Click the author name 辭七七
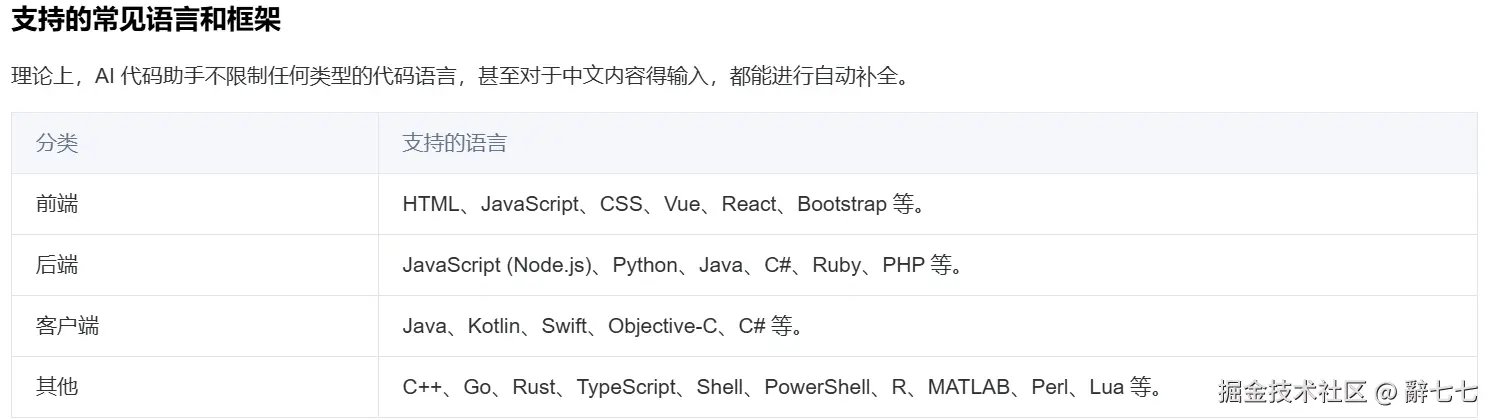Image resolution: width=1493 pixels, height=420 pixels. click(1441, 391)
